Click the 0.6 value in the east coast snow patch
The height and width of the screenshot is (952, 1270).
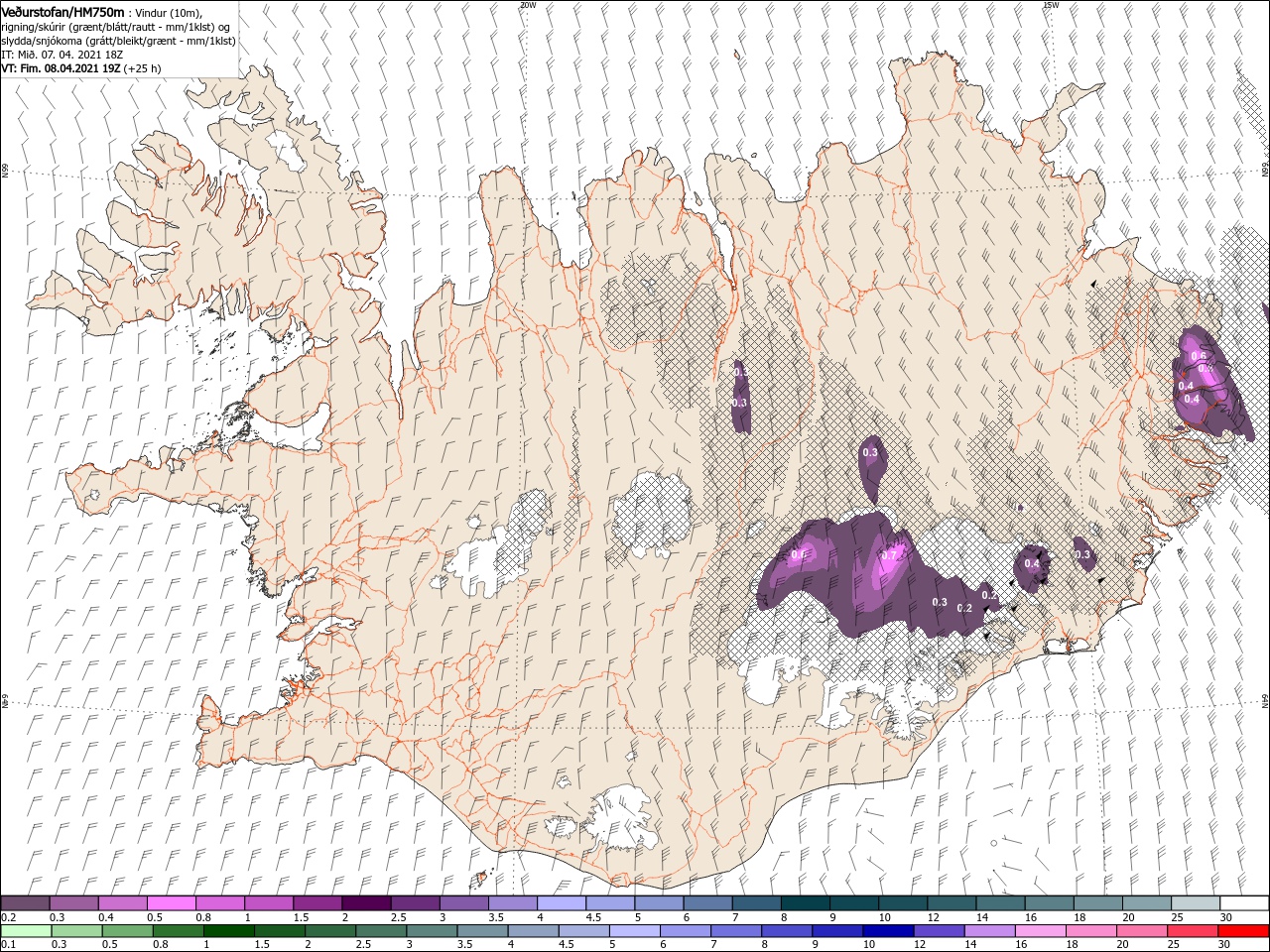point(1199,357)
